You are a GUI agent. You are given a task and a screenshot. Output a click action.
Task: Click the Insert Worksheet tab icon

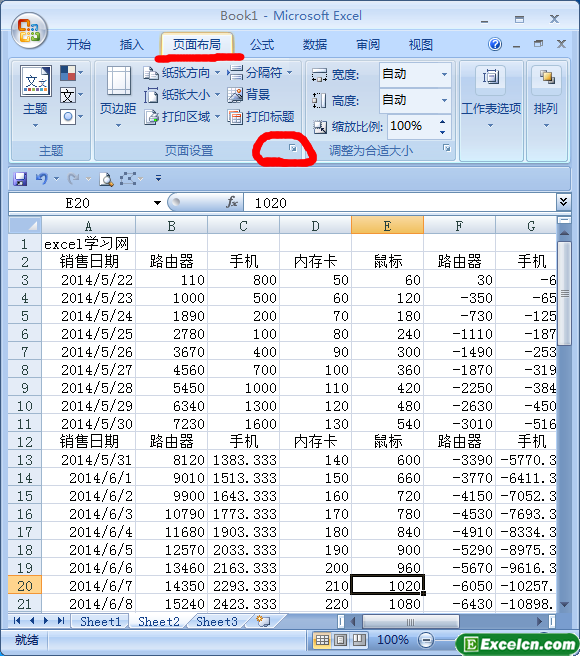tap(263, 621)
